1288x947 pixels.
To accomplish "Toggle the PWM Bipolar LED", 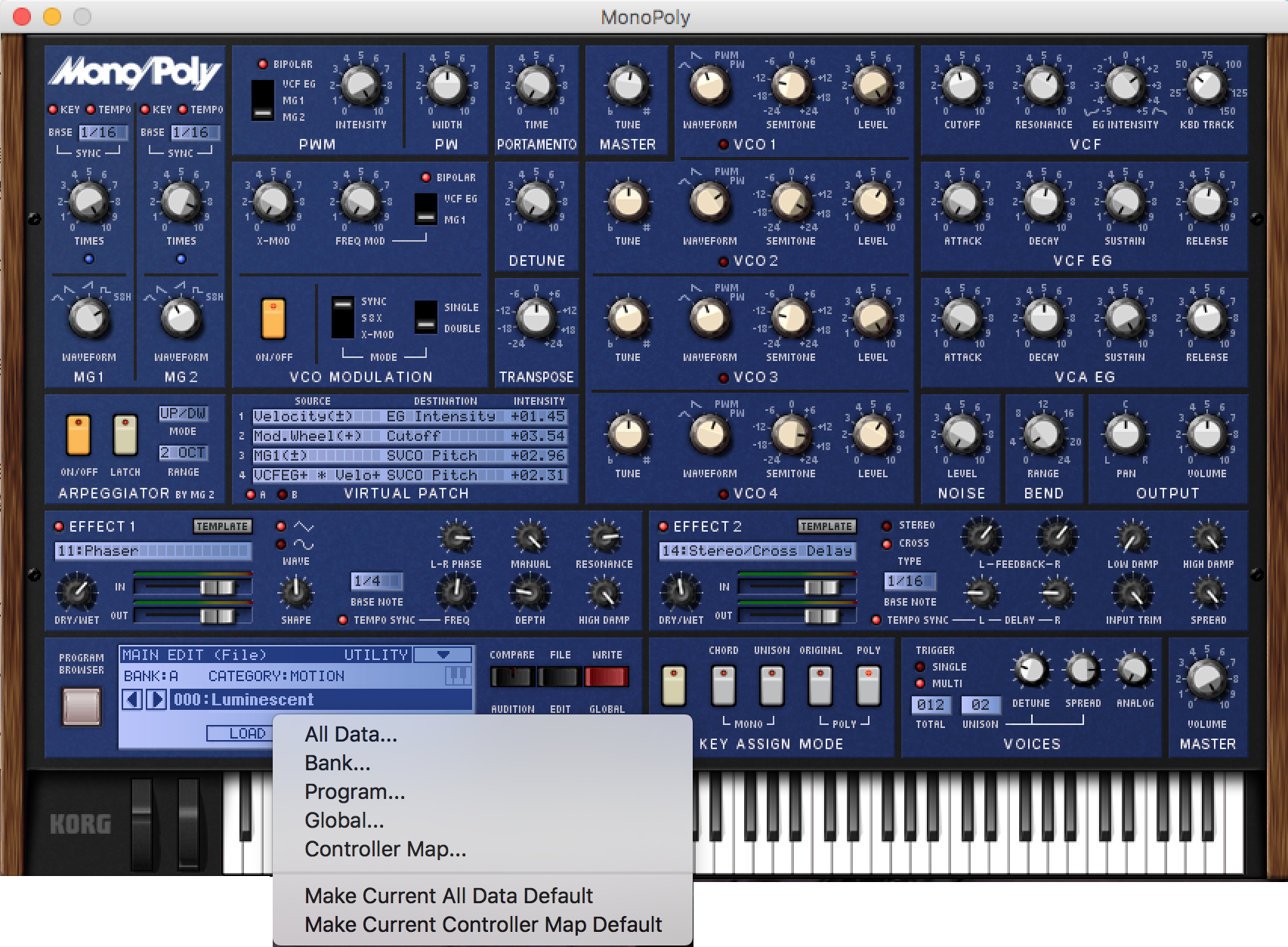I will (x=262, y=64).
